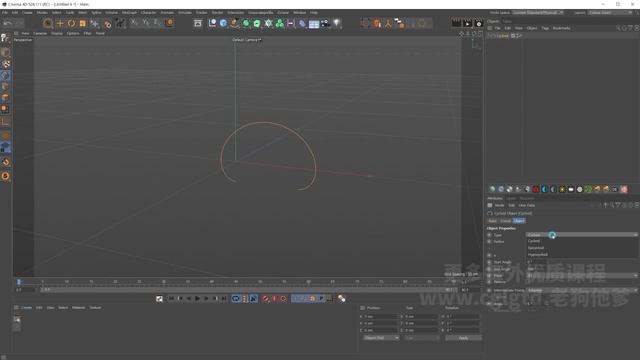Switch to Takes tab
This screenshot has width=640, height=360.
pyautogui.click(x=507, y=21)
